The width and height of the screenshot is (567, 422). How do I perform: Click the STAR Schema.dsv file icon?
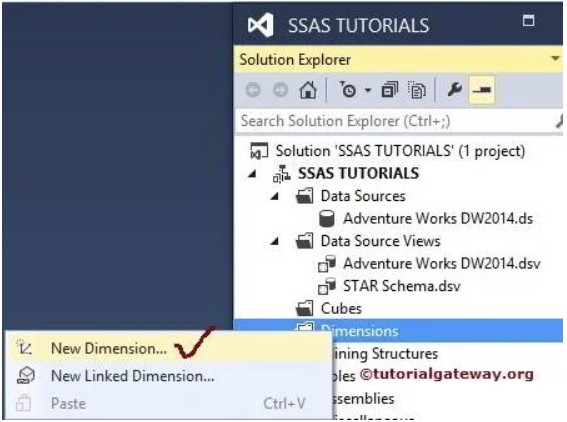pyautogui.click(x=327, y=286)
